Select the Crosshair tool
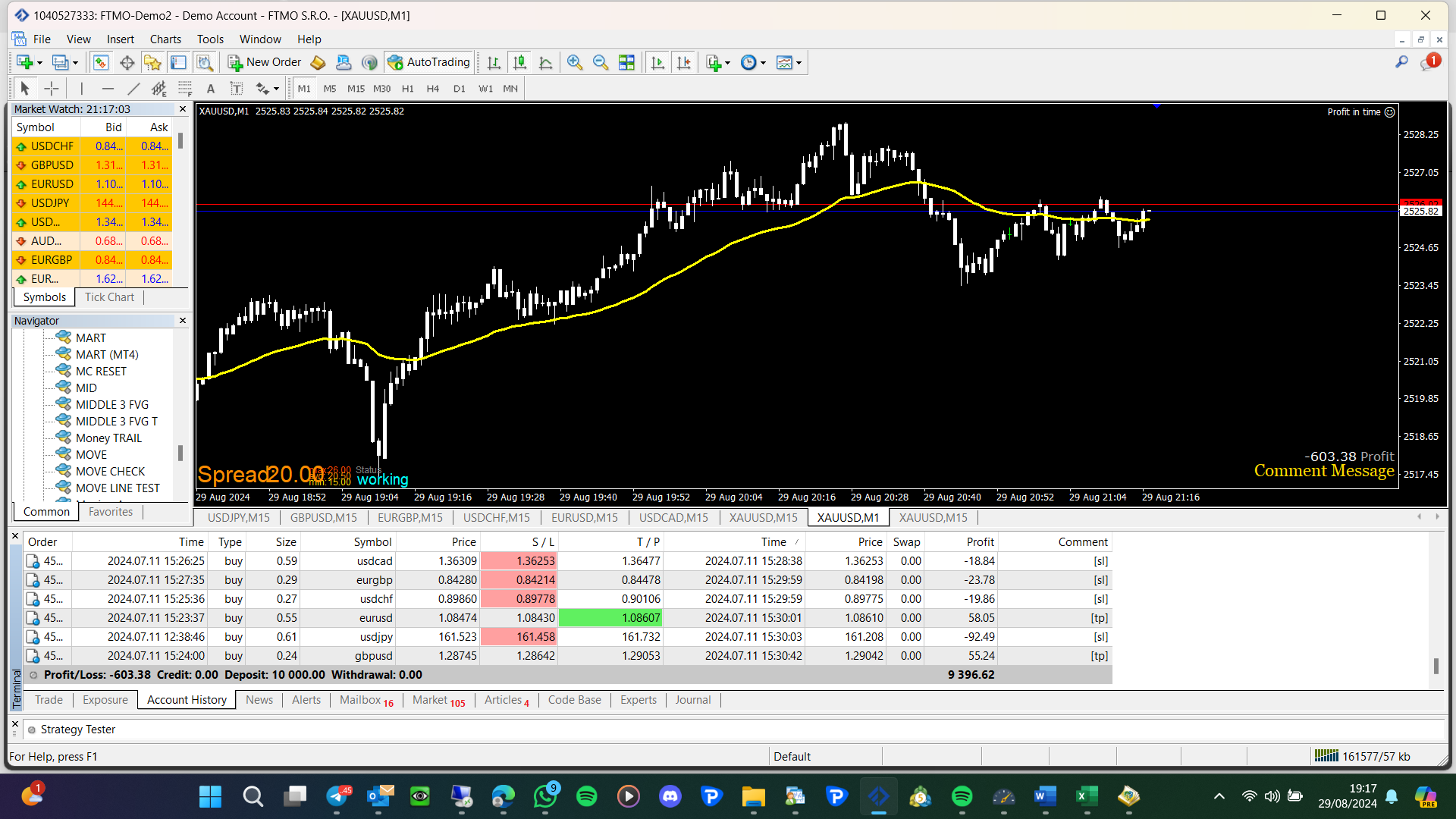1456x819 pixels. (51, 89)
